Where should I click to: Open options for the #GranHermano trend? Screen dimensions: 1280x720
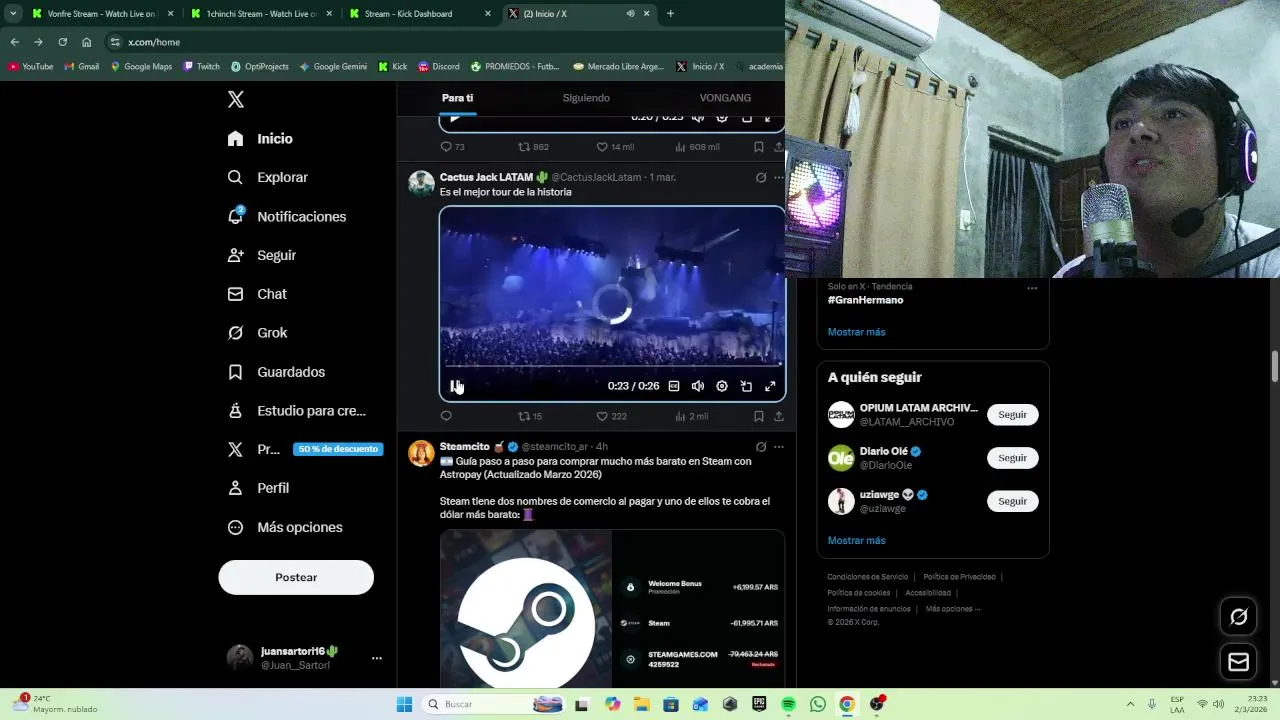click(x=1032, y=288)
